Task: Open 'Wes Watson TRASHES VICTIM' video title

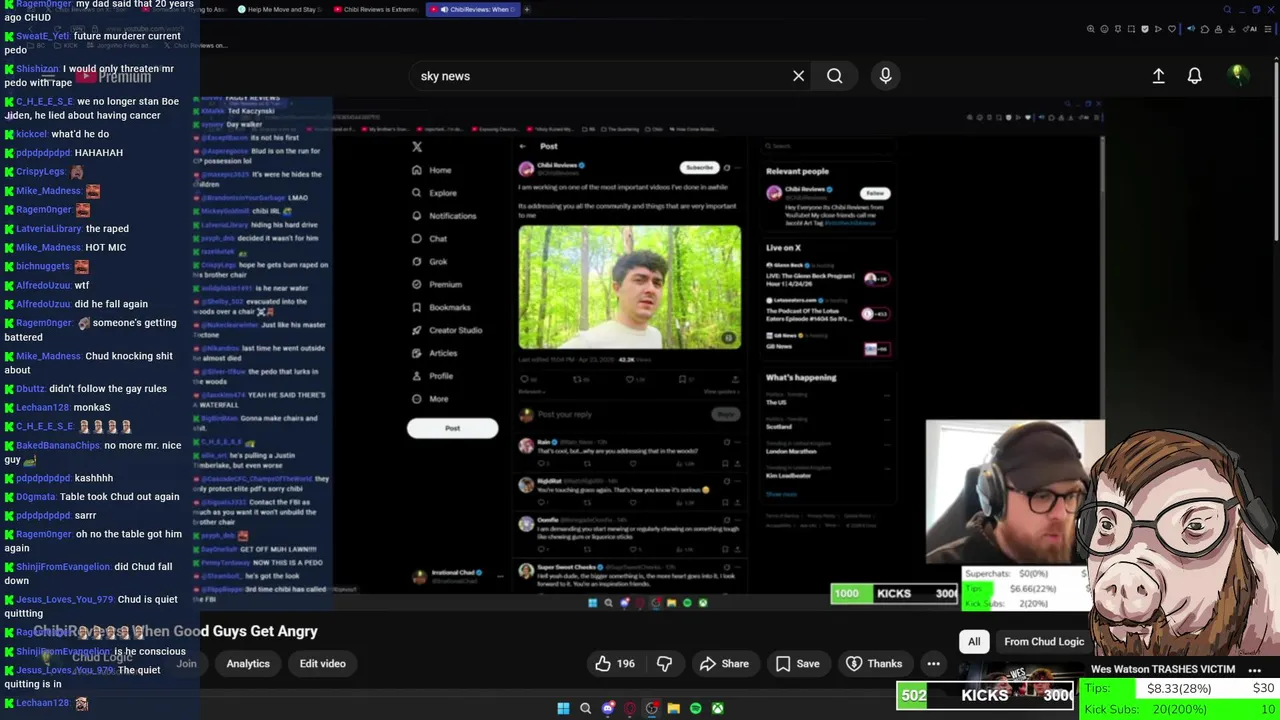Action: [1163, 669]
